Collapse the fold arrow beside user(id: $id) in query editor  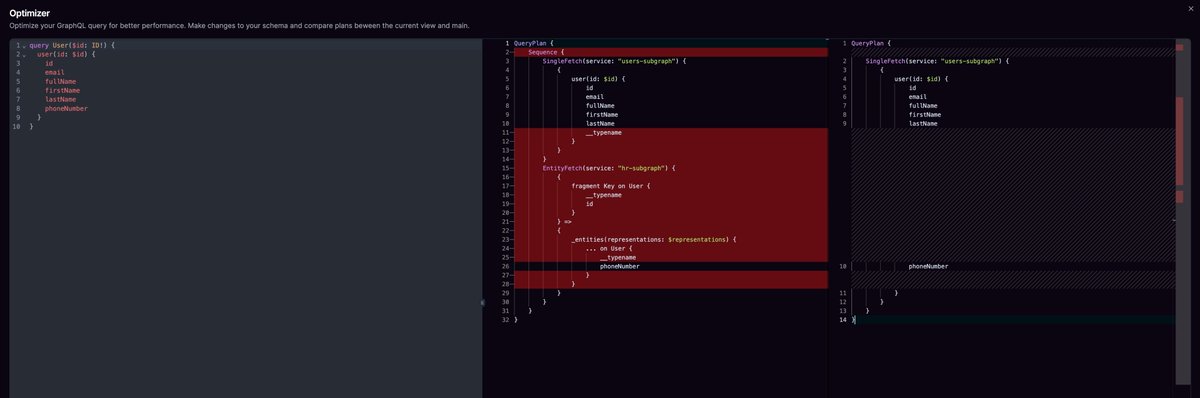pos(24,55)
